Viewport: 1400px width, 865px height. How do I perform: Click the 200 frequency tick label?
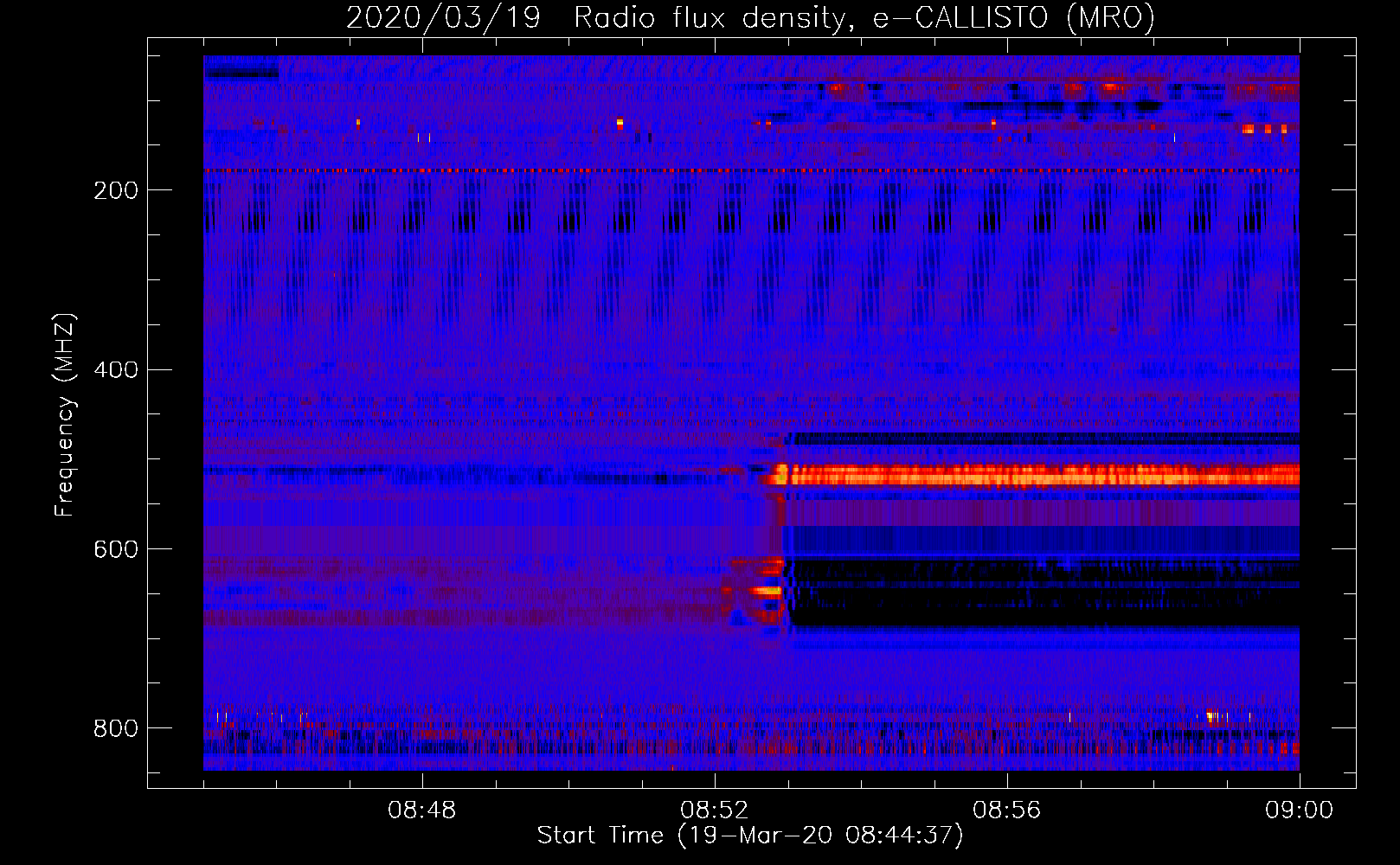[115, 190]
